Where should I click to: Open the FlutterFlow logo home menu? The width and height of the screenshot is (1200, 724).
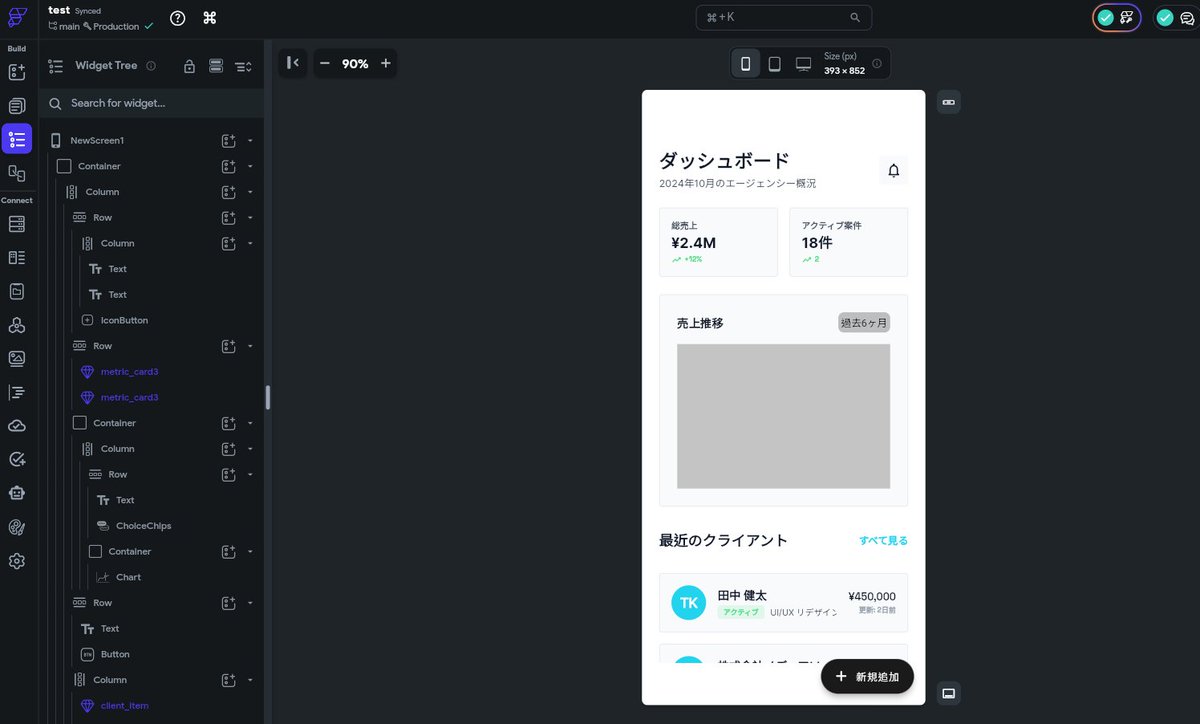17,17
